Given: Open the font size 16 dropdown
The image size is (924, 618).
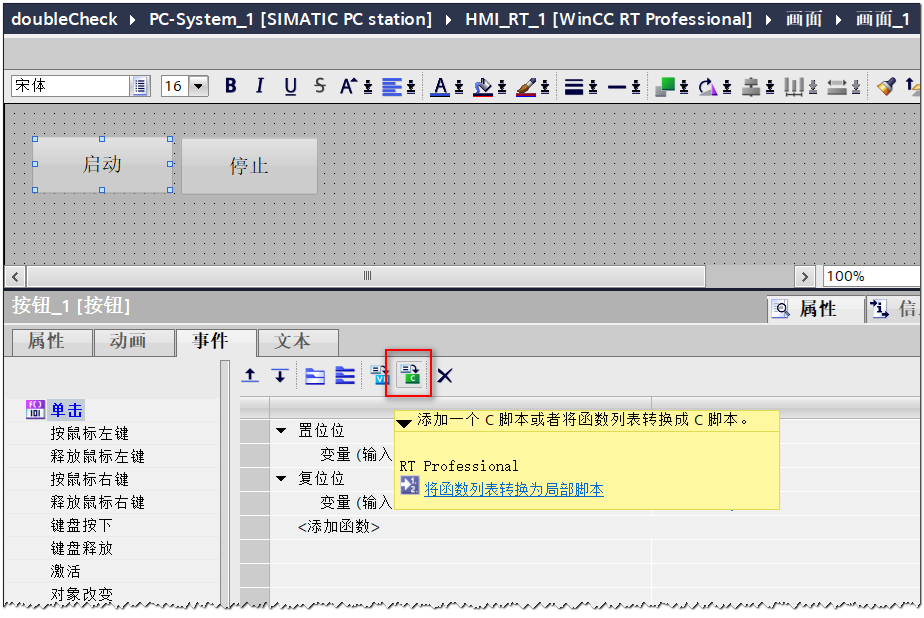Looking at the screenshot, I should point(198,86).
